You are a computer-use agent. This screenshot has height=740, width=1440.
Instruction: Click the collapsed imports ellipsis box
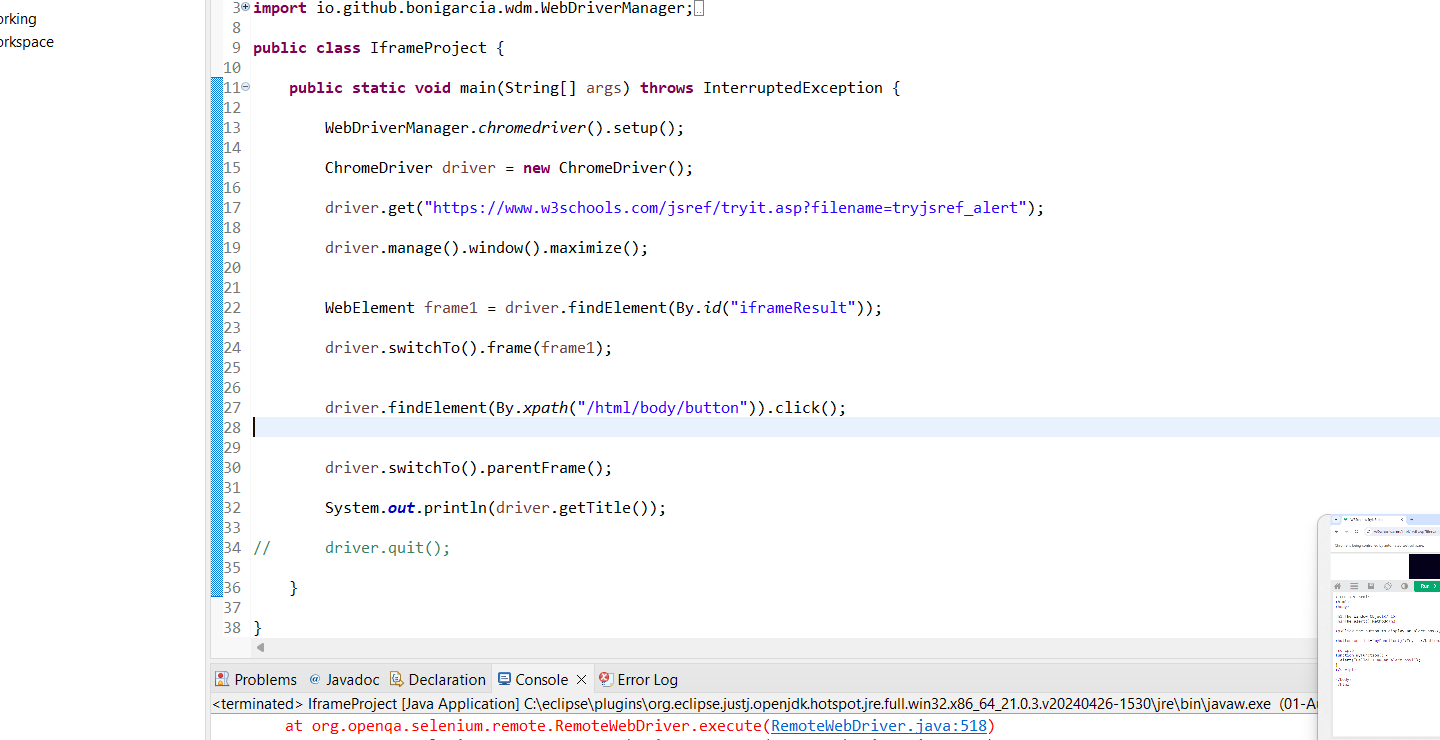pyautogui.click(x=698, y=8)
